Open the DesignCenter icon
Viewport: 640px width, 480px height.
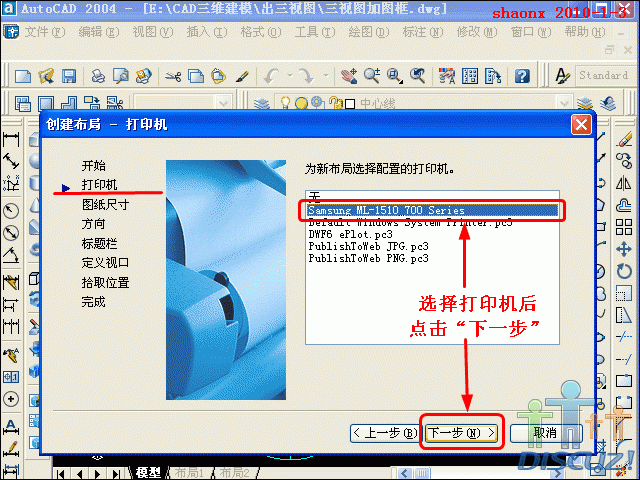point(470,76)
